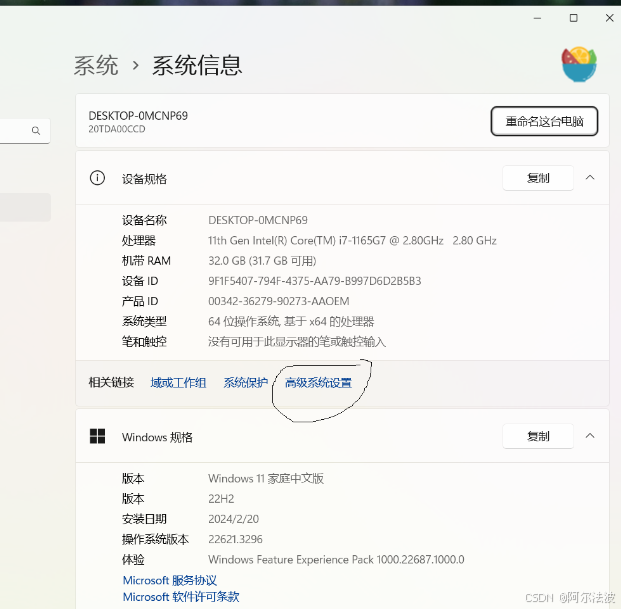Open Microsoft 软件许可条款 link
The height and width of the screenshot is (609, 621).
click(181, 597)
